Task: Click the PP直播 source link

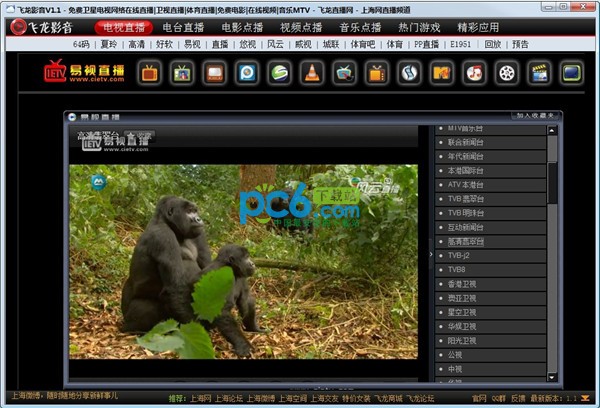Action: (x=427, y=45)
